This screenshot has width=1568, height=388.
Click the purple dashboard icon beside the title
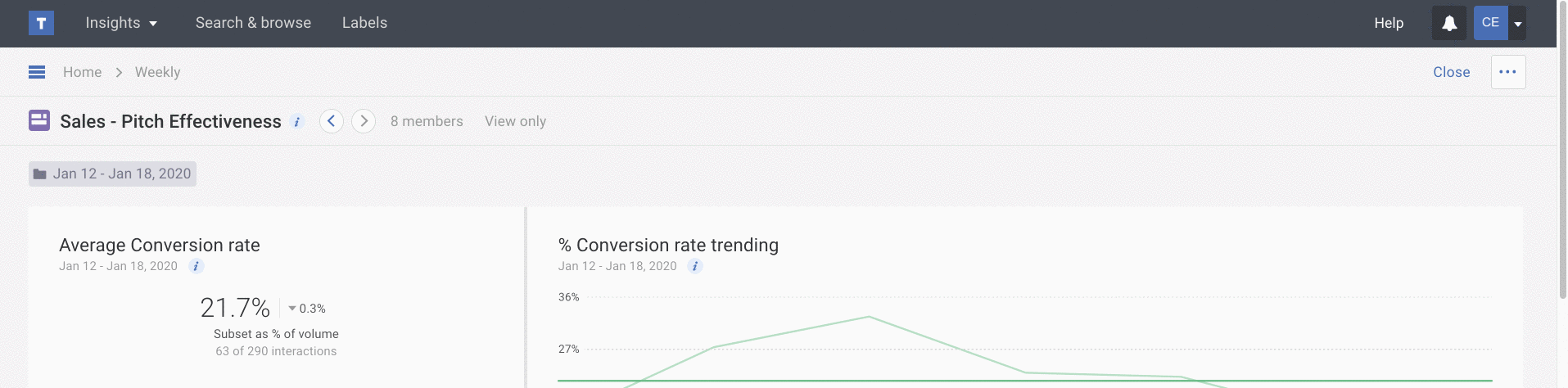39,121
